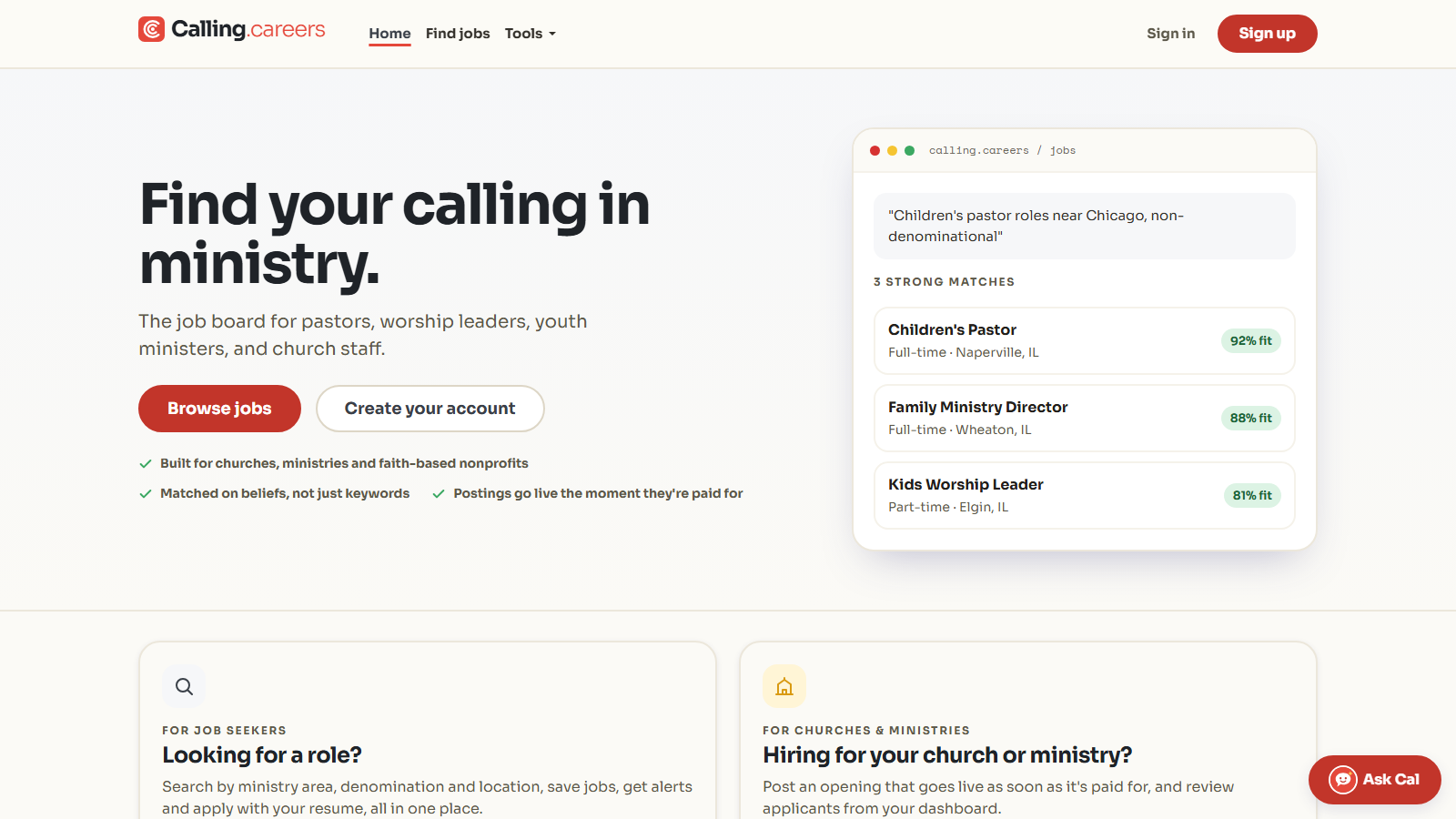Click the checkmark beside Matched on beliefs
Viewport: 1456px width, 819px height.
tap(146, 494)
